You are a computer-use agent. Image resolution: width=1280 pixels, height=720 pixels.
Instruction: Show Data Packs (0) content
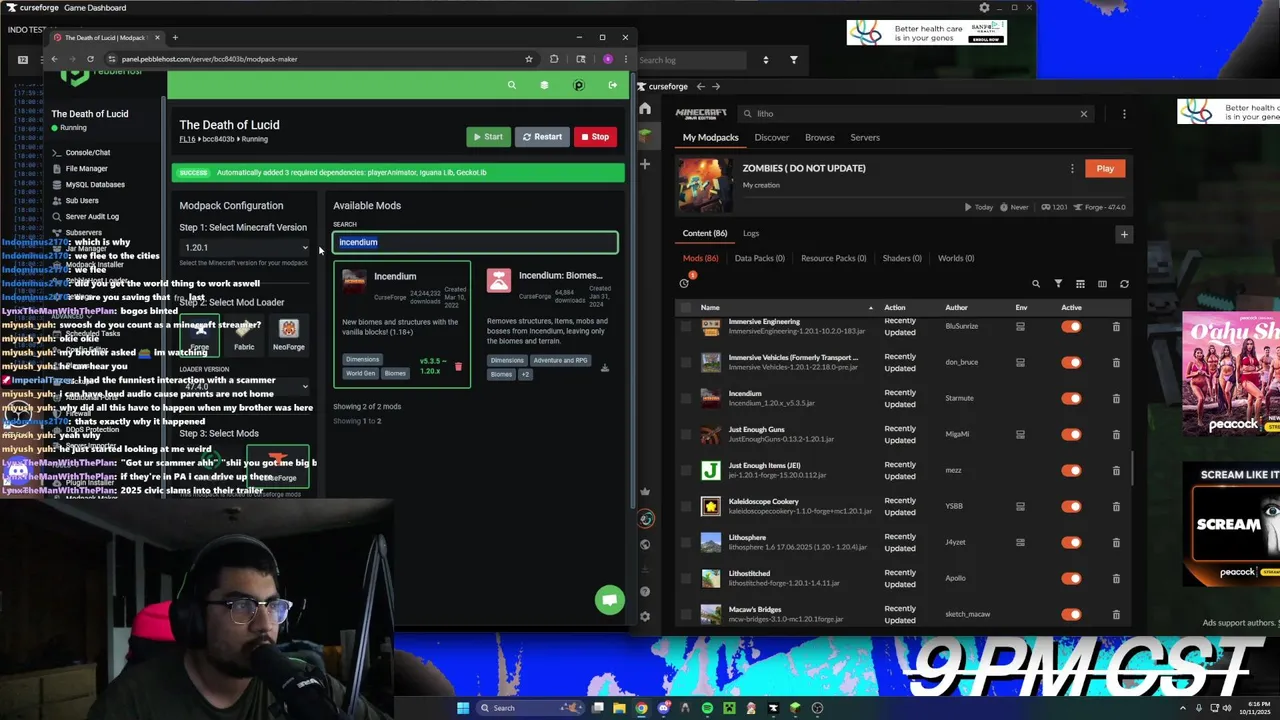760,259
